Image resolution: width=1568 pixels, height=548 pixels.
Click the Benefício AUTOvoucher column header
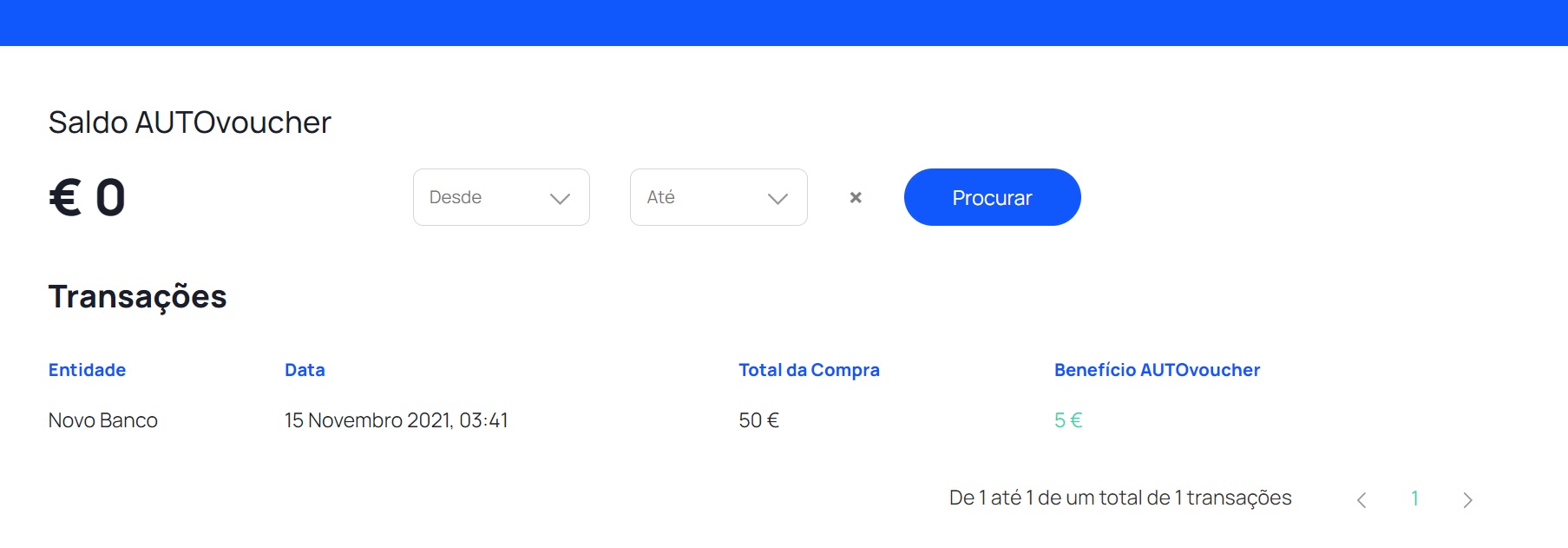pos(1157,370)
